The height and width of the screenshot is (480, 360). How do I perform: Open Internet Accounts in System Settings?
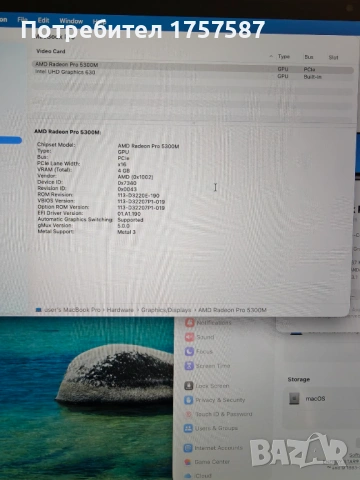coord(213,448)
